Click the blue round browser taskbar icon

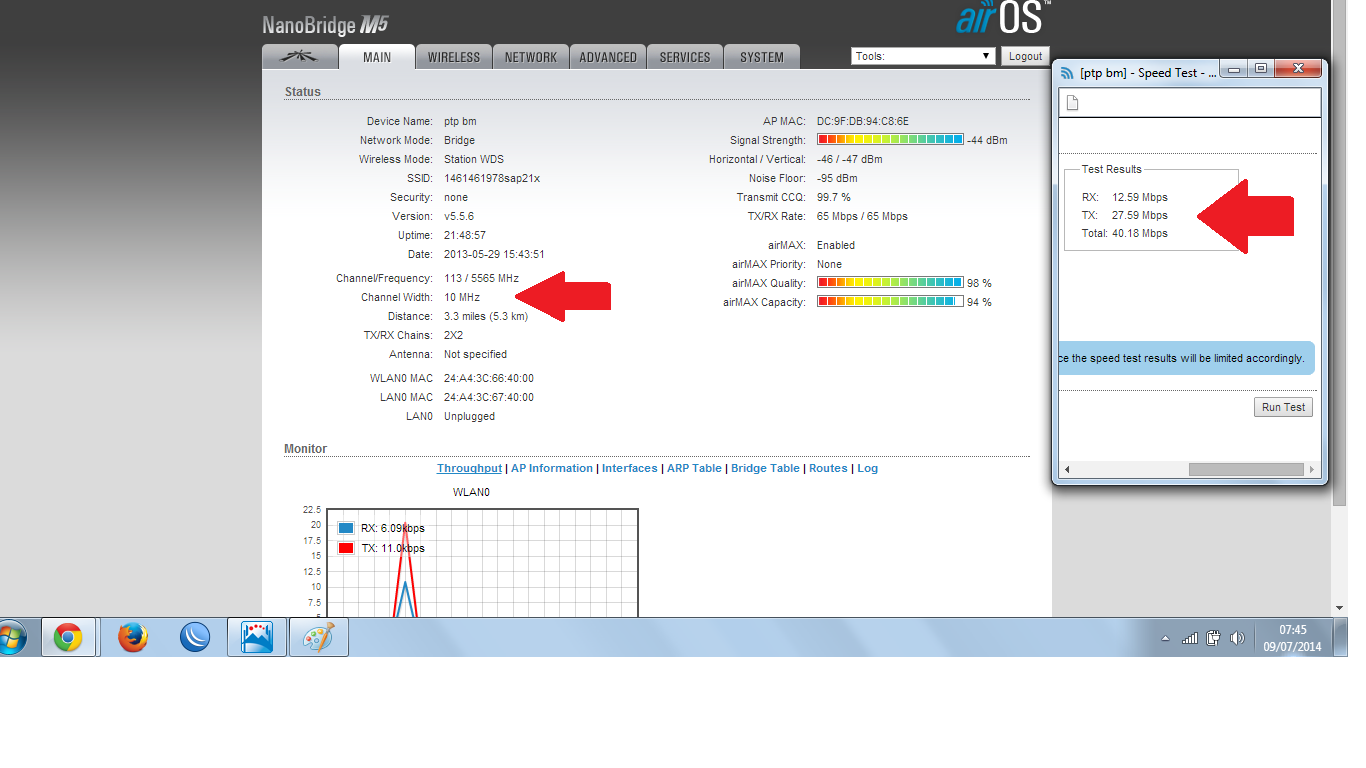click(x=195, y=637)
